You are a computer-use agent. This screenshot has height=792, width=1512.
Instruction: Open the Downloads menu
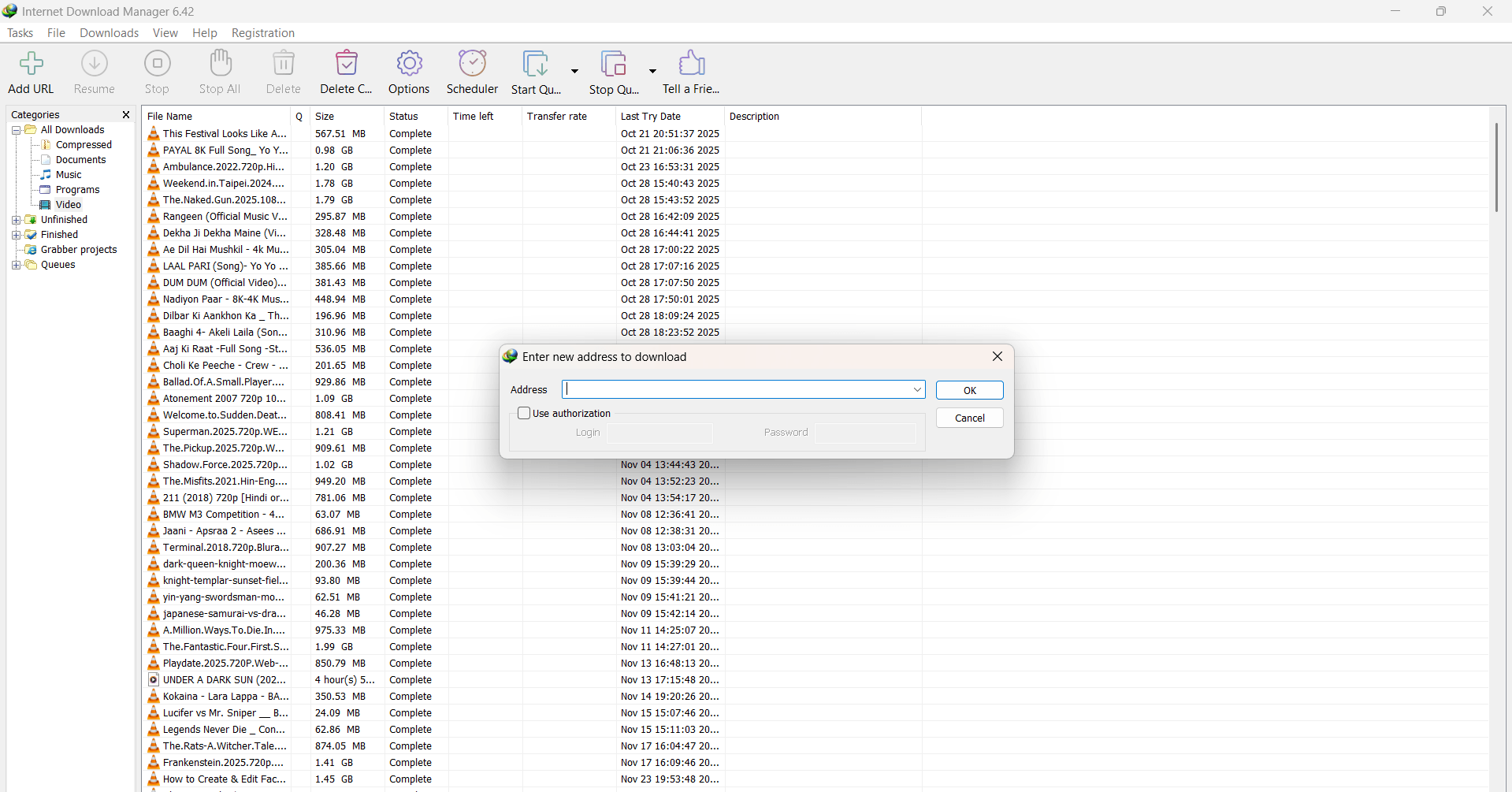[109, 33]
